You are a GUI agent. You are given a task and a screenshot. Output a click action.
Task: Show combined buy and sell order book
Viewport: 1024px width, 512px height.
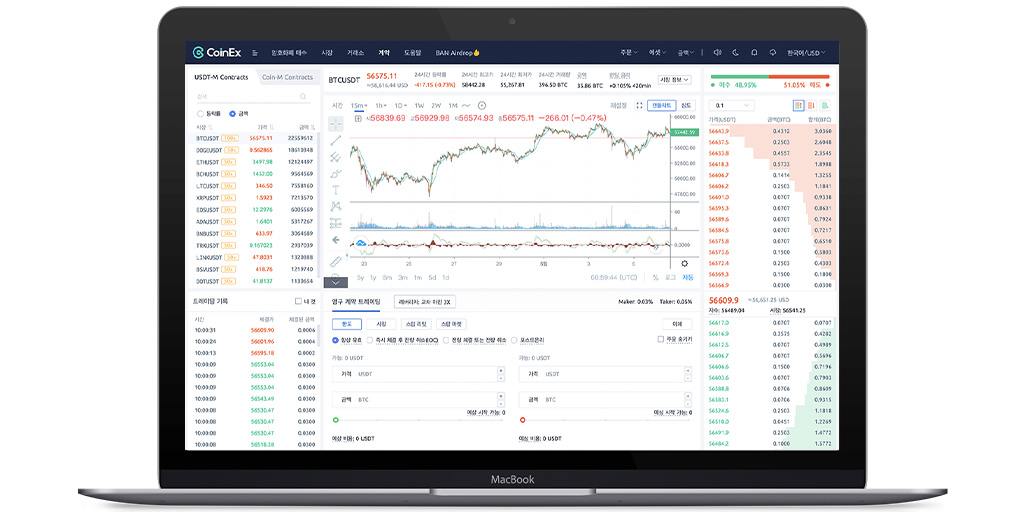(x=798, y=105)
